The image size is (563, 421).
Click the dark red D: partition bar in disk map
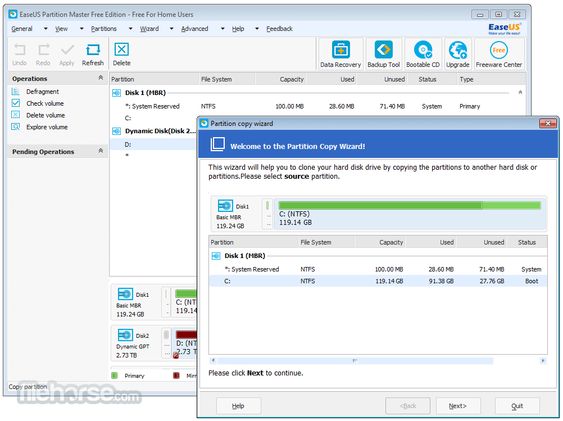coord(186,335)
